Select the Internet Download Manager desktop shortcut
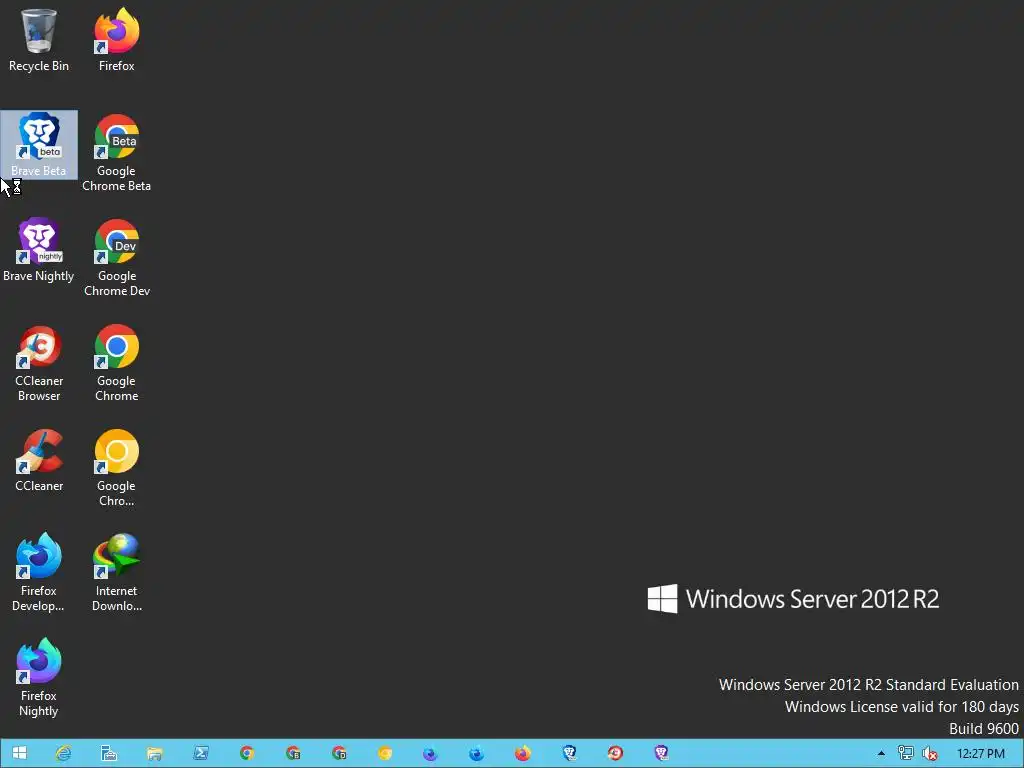This screenshot has height=768, width=1024. coord(116,573)
